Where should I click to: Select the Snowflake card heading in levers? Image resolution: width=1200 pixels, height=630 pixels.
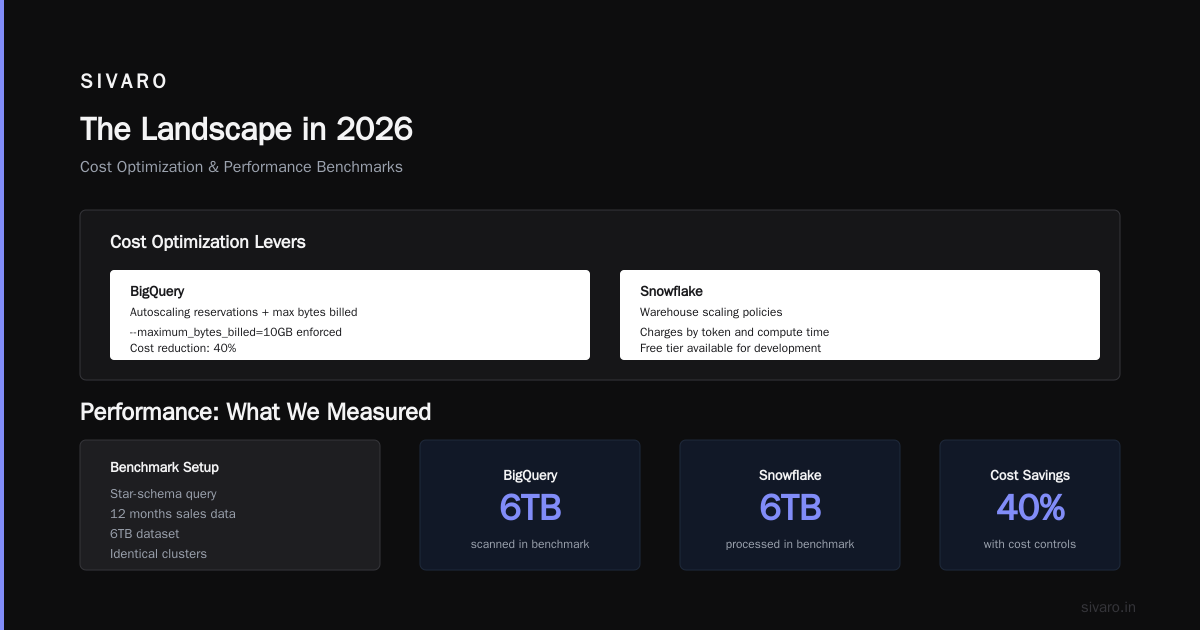(x=671, y=291)
